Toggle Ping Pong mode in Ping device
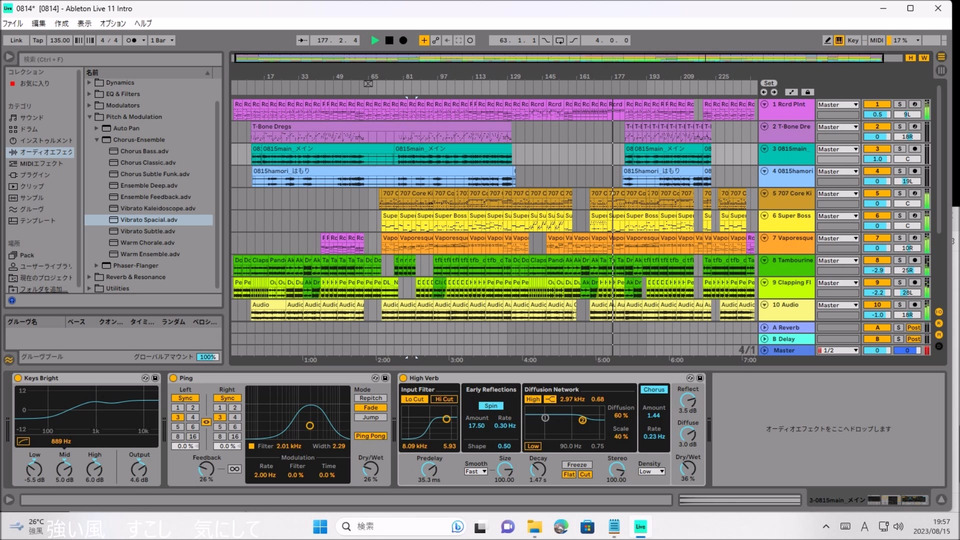The image size is (960, 540). pyautogui.click(x=369, y=435)
